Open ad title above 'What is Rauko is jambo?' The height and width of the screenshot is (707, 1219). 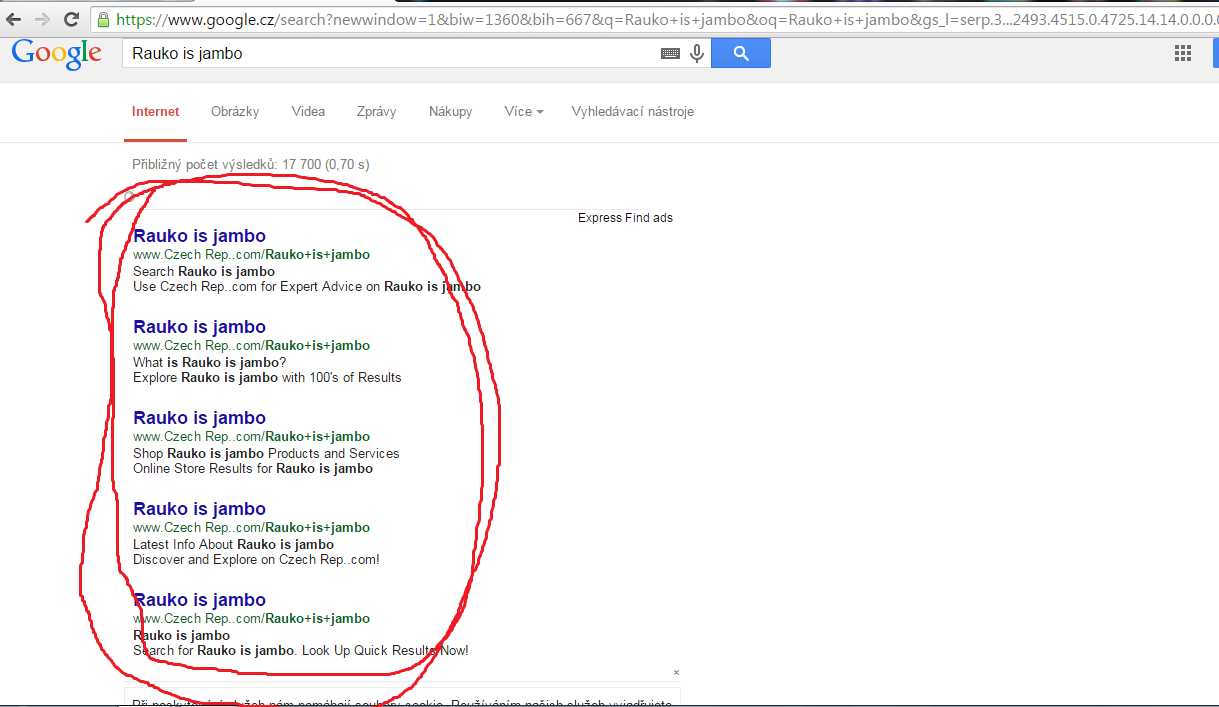pyautogui.click(x=199, y=327)
